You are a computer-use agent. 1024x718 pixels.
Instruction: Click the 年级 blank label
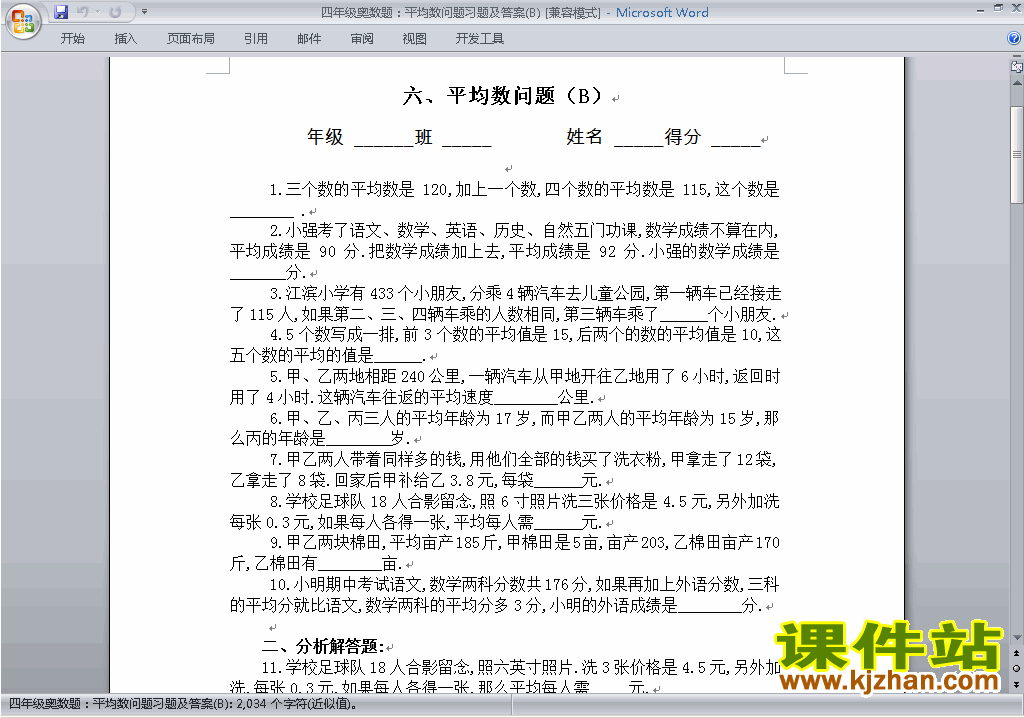click(x=325, y=137)
